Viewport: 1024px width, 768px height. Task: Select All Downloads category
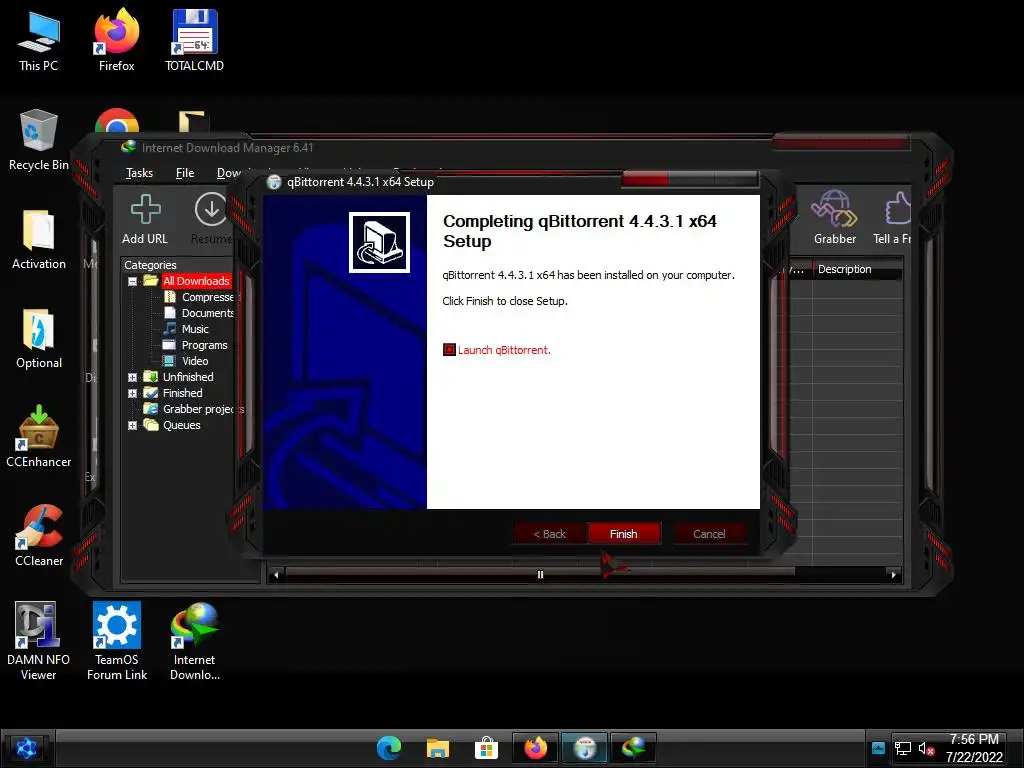196,281
